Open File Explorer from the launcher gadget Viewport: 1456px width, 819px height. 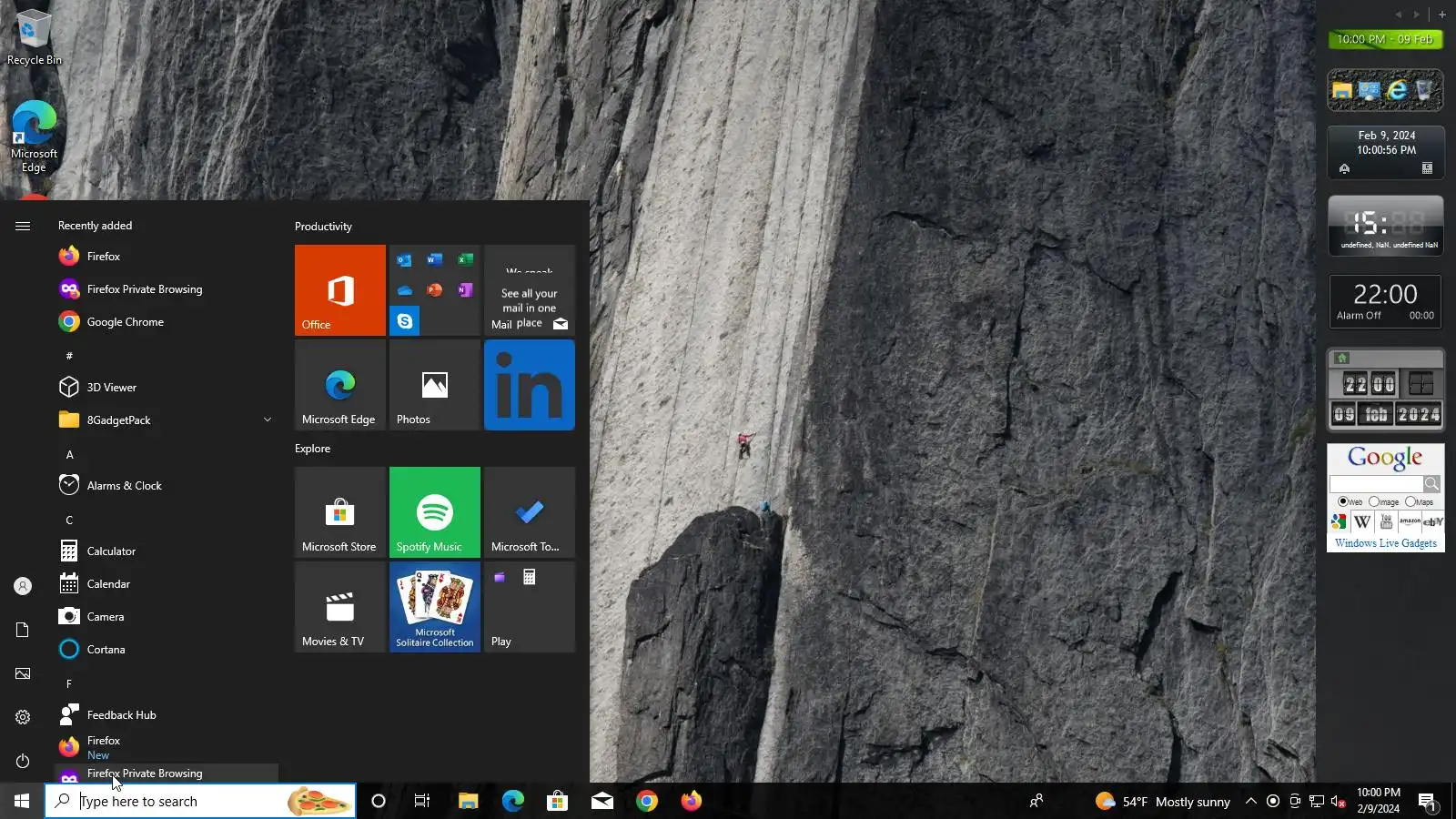1342,89
